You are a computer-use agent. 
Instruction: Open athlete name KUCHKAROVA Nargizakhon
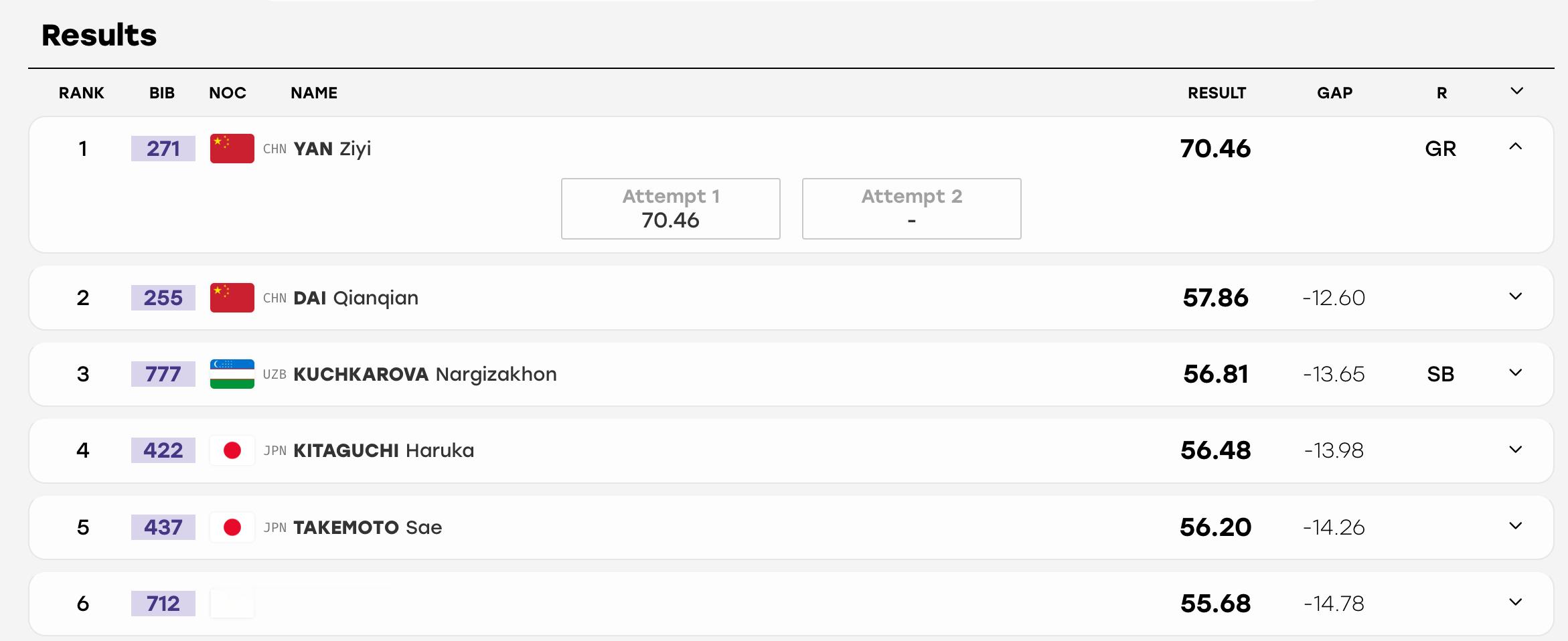(425, 374)
